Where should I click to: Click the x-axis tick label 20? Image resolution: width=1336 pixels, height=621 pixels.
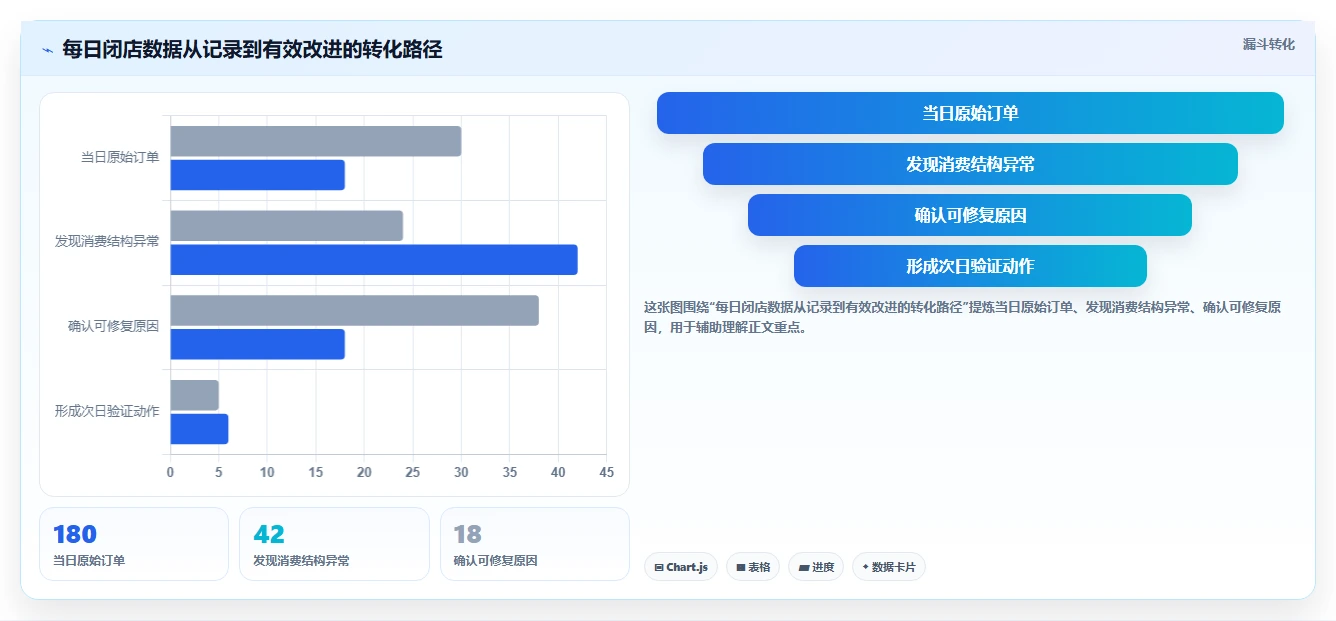[x=364, y=472]
